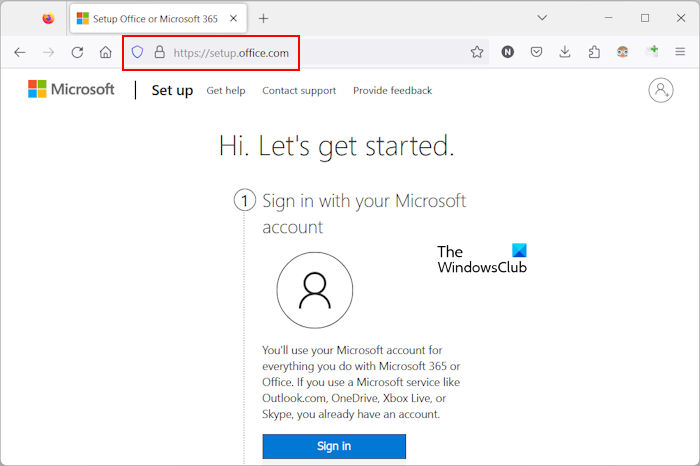This screenshot has width=700, height=466.
Task: Go back to the previous page
Action: tap(20, 53)
